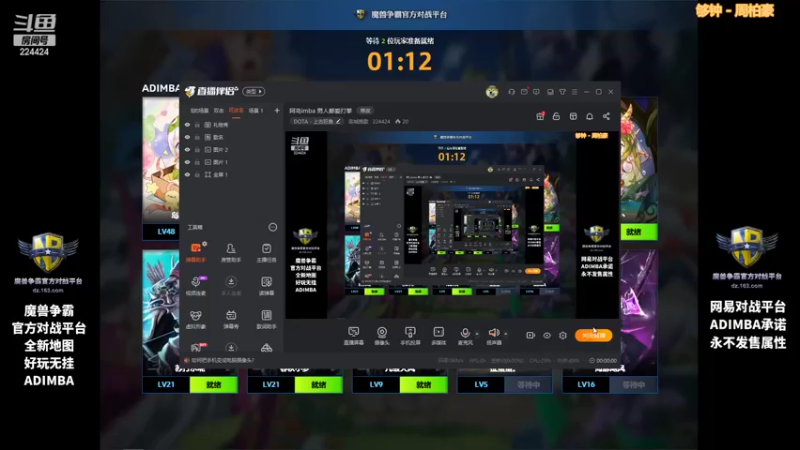Hide the 全屏 1 source layer
The height and width of the screenshot is (450, 800).
tap(187, 174)
